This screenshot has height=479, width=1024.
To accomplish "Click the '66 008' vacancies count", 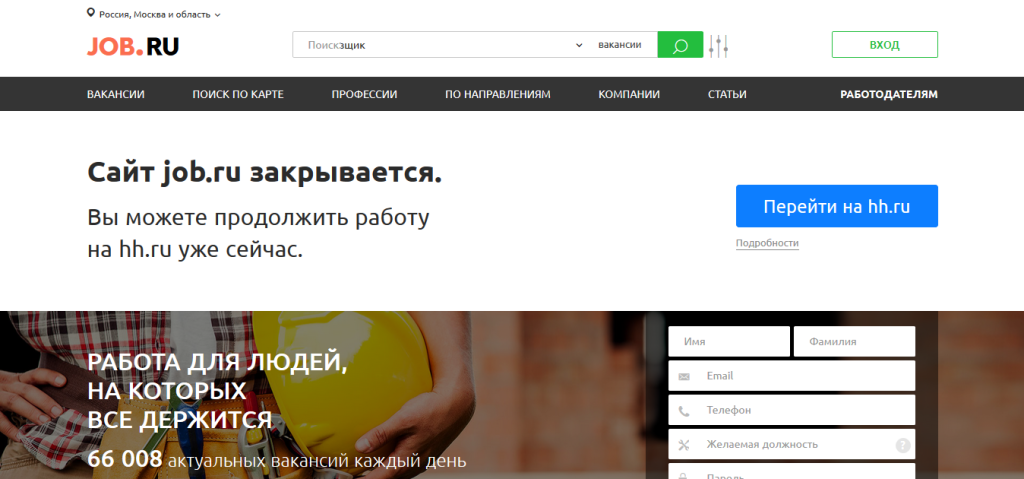I will tap(125, 459).
